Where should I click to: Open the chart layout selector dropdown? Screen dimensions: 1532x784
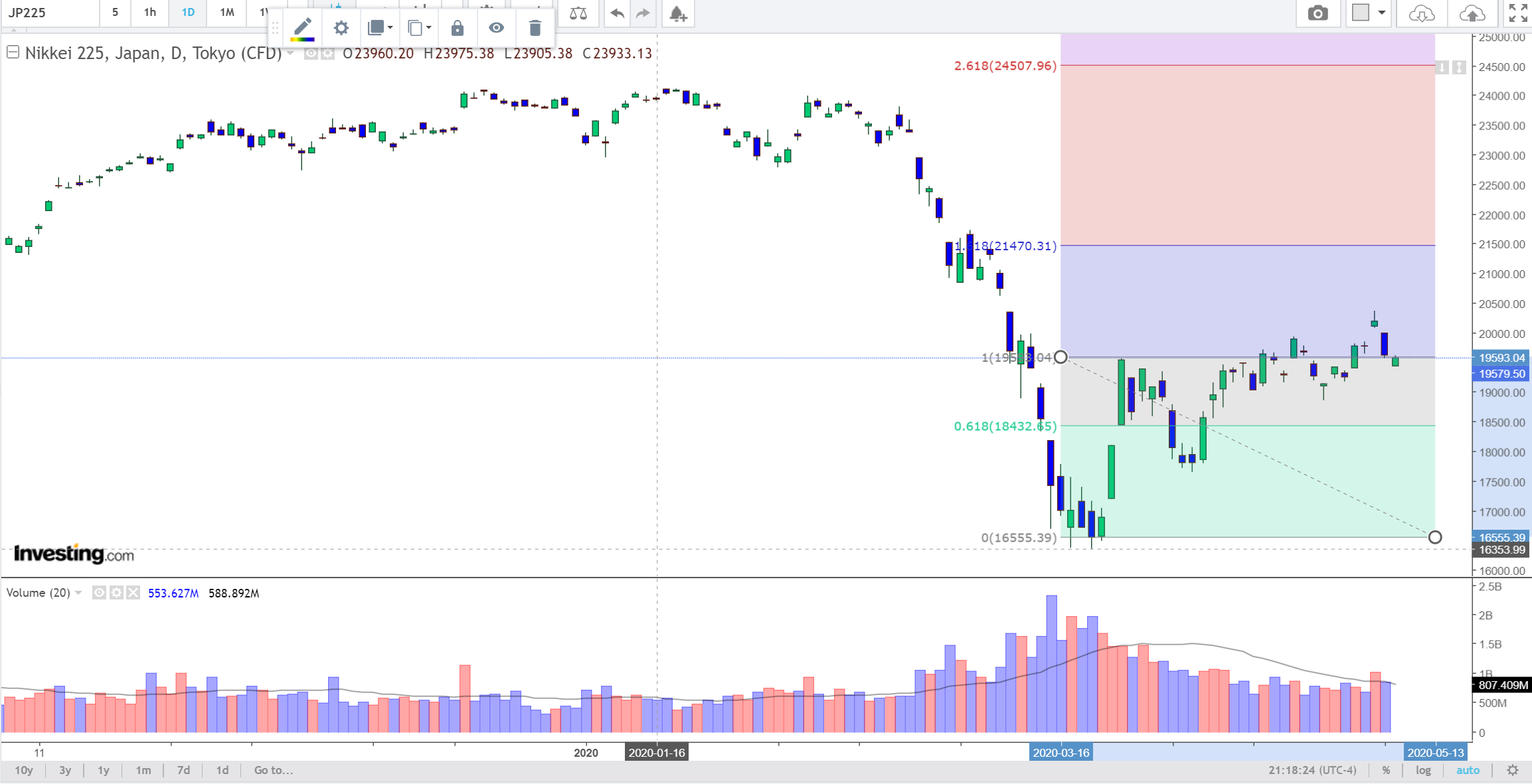(1369, 13)
